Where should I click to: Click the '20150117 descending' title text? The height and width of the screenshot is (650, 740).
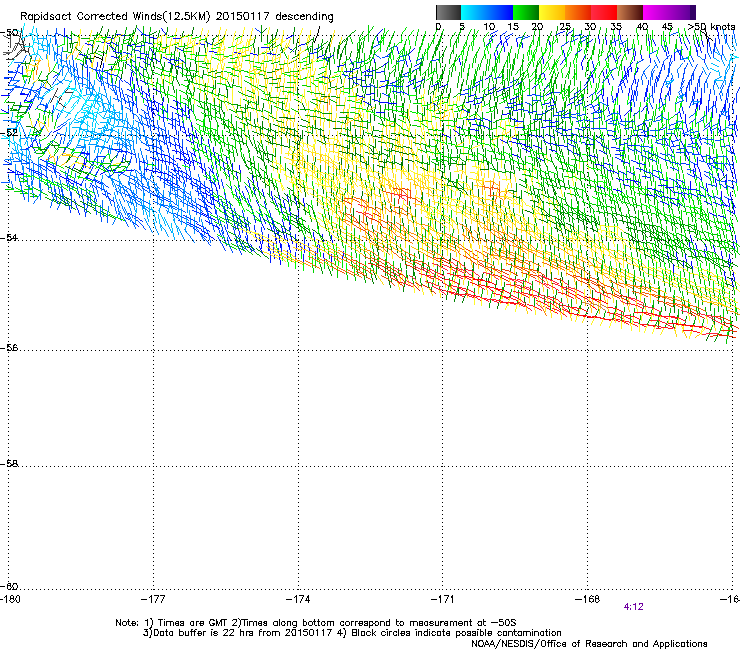tap(275, 17)
